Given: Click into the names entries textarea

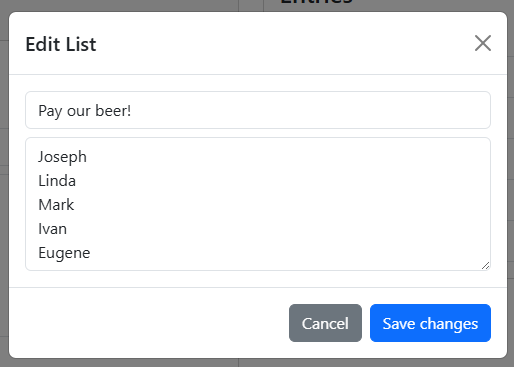Looking at the screenshot, I should [258, 204].
